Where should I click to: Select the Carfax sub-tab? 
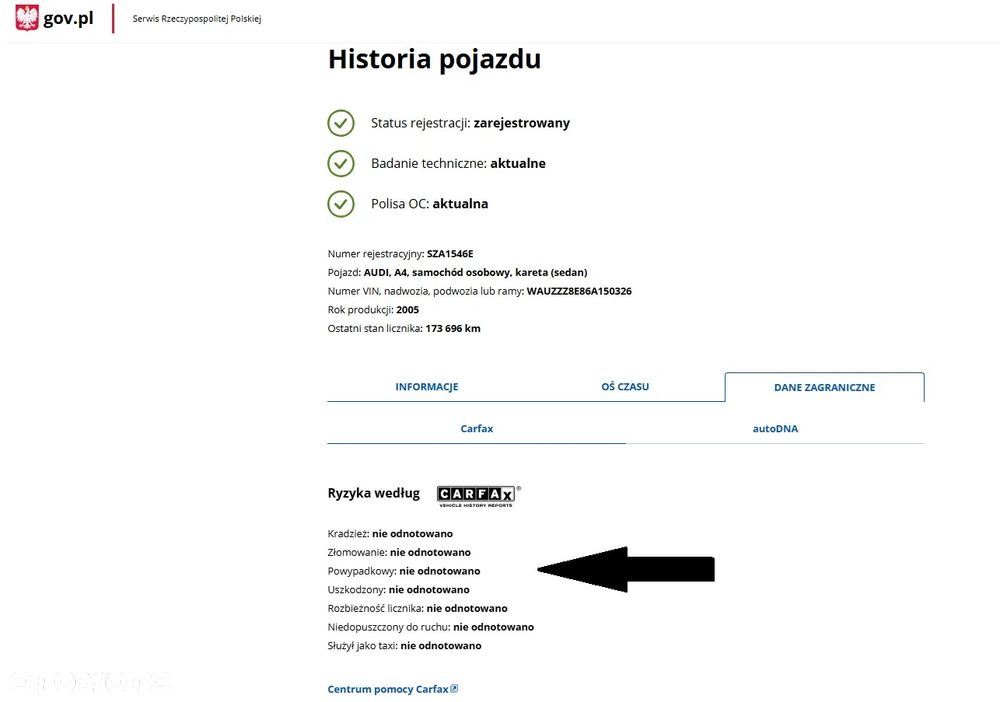(x=476, y=428)
